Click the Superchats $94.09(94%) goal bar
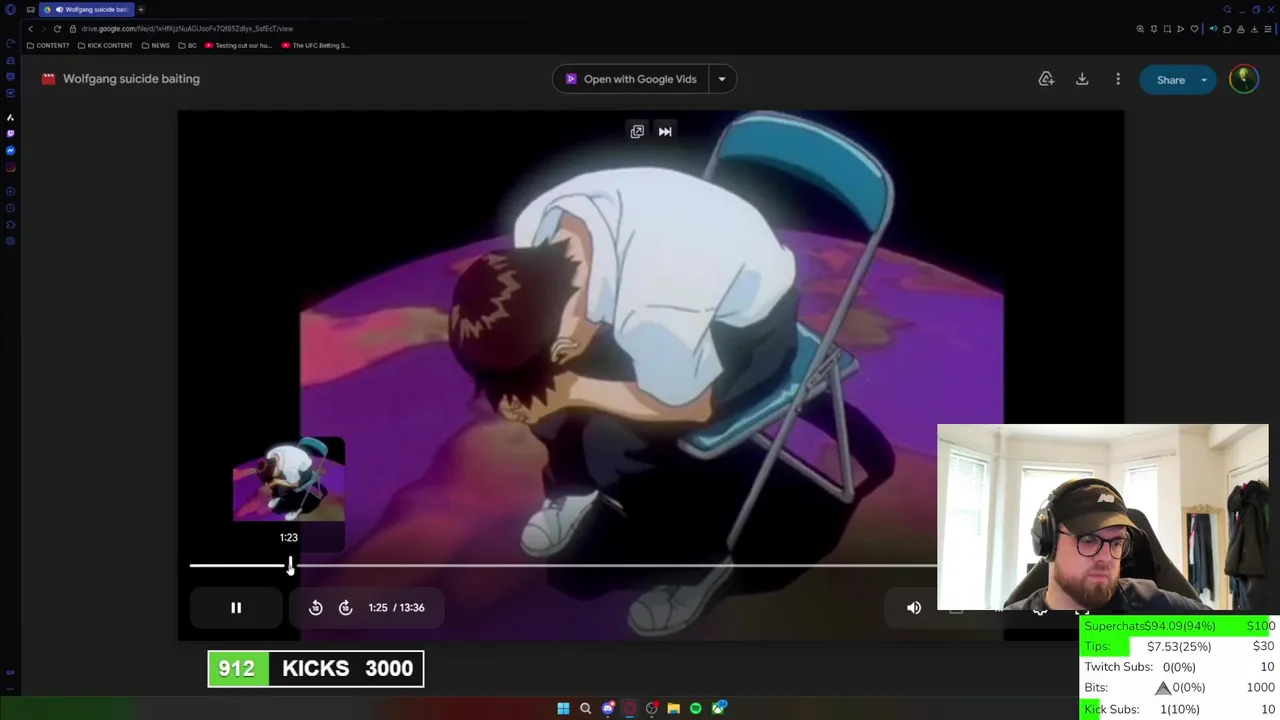The height and width of the screenshot is (720, 1280). [1180, 626]
